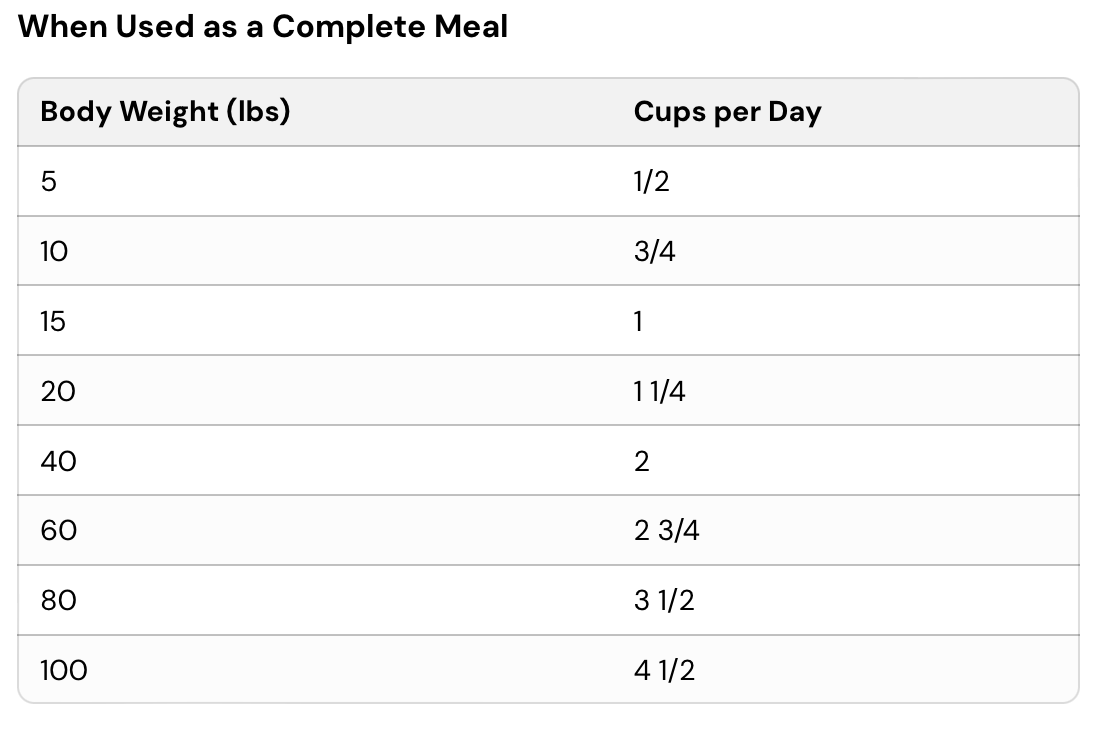Select the "4 1/2" cups per day cell
The width and height of the screenshot is (1114, 734).
(664, 670)
